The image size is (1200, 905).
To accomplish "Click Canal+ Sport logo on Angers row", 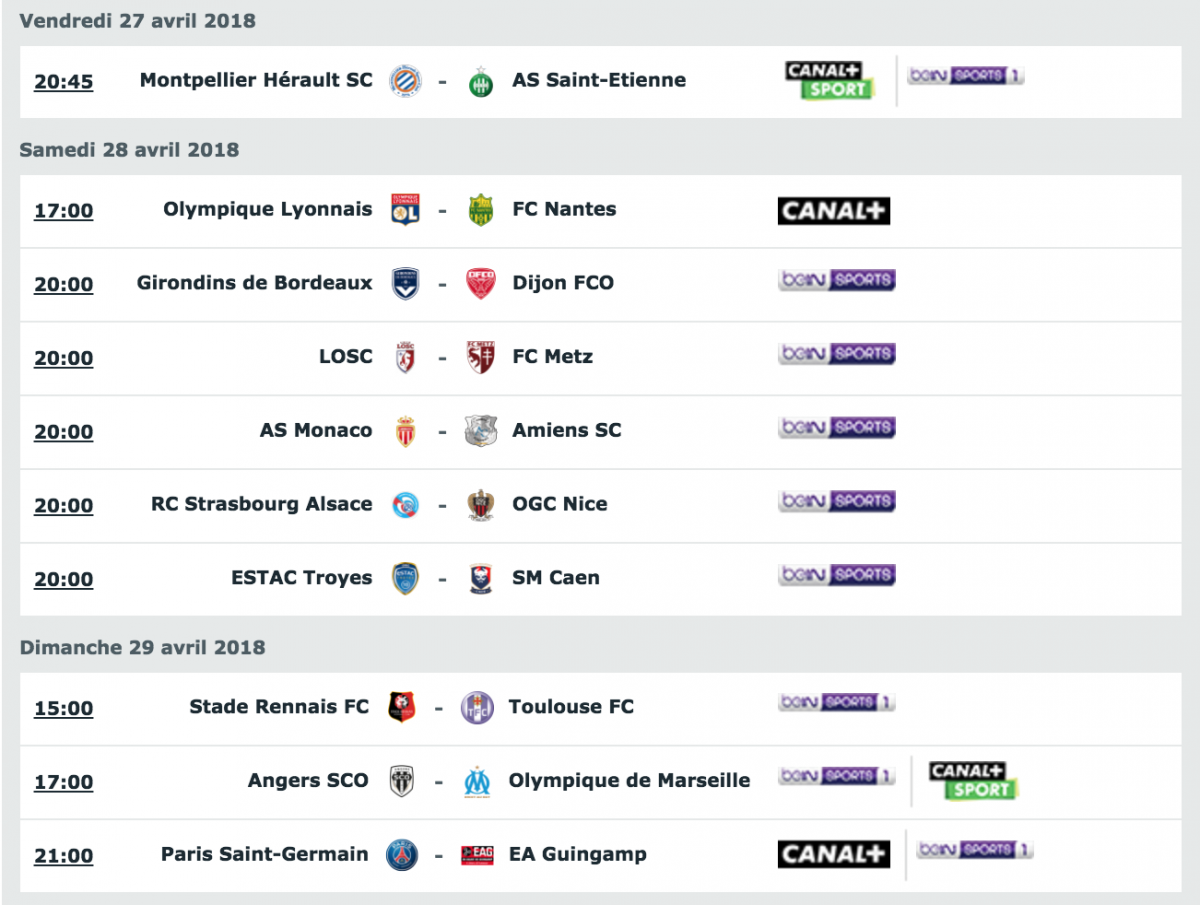I will point(974,781).
